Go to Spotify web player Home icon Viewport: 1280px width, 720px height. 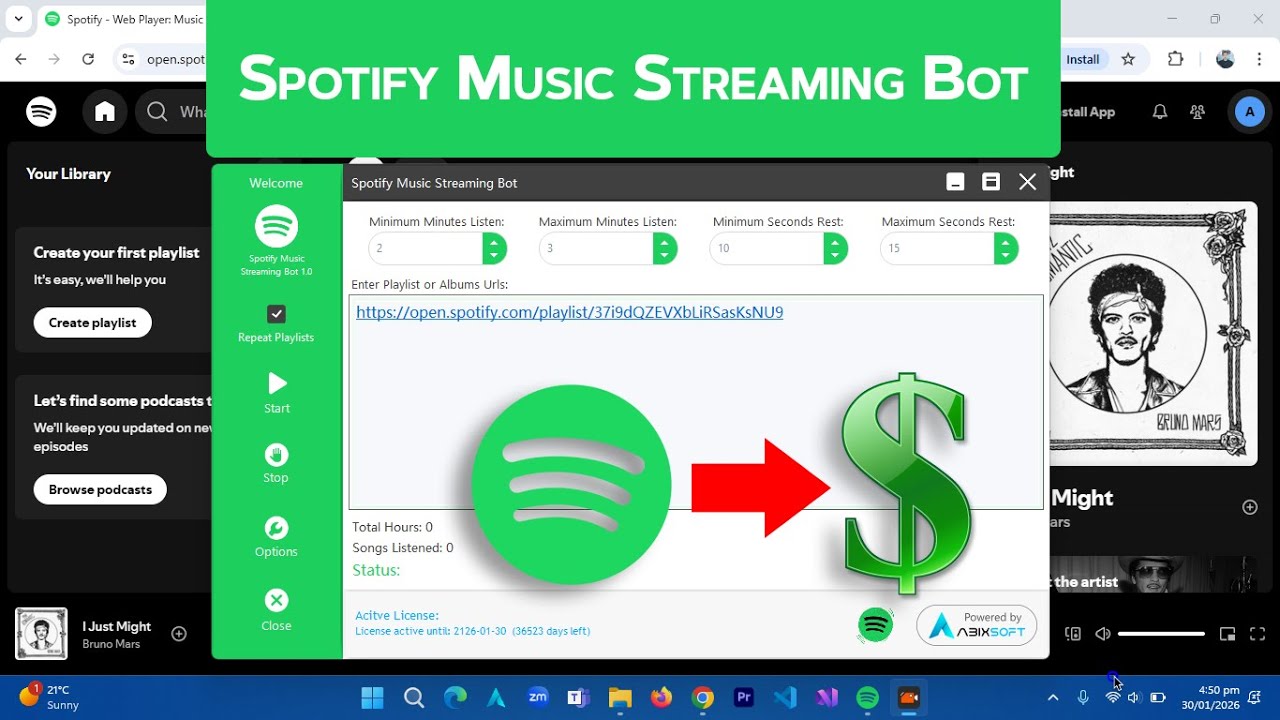coord(105,112)
